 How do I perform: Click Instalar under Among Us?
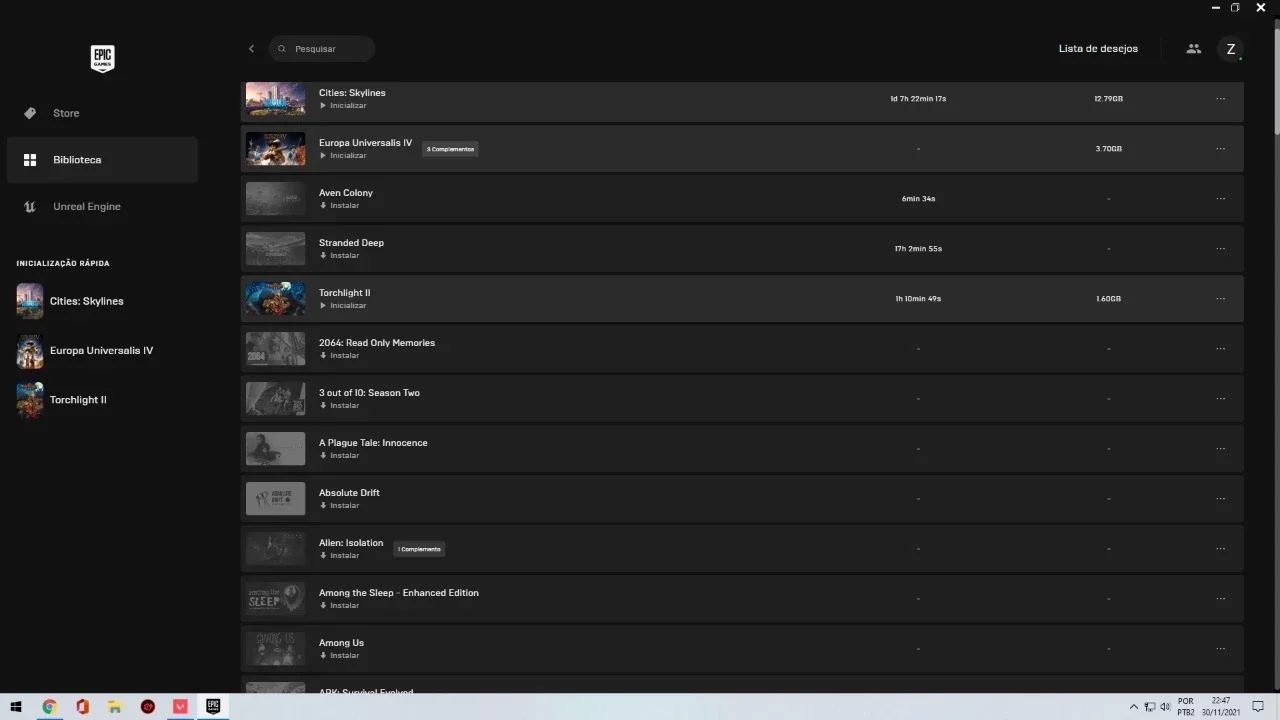(x=339, y=656)
